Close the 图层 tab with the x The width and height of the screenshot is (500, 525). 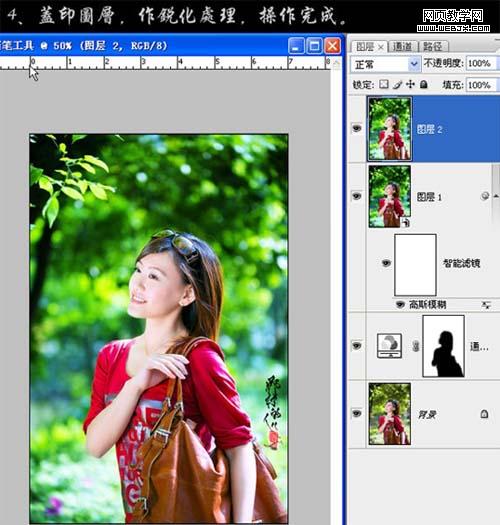(381, 48)
